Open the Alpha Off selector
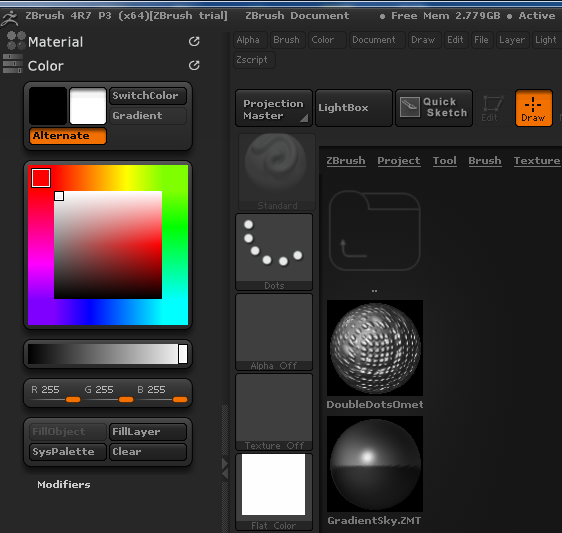Screen dimensions: 562x533 pos(274,332)
